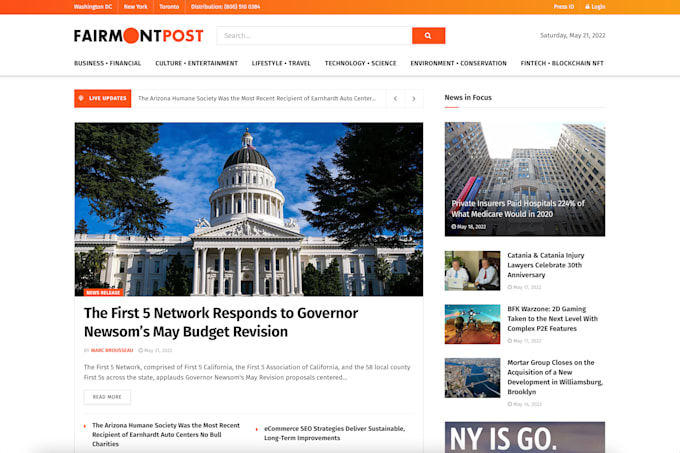This screenshot has height=453, width=680.
Task: Click the Login link
Action: click(x=598, y=7)
